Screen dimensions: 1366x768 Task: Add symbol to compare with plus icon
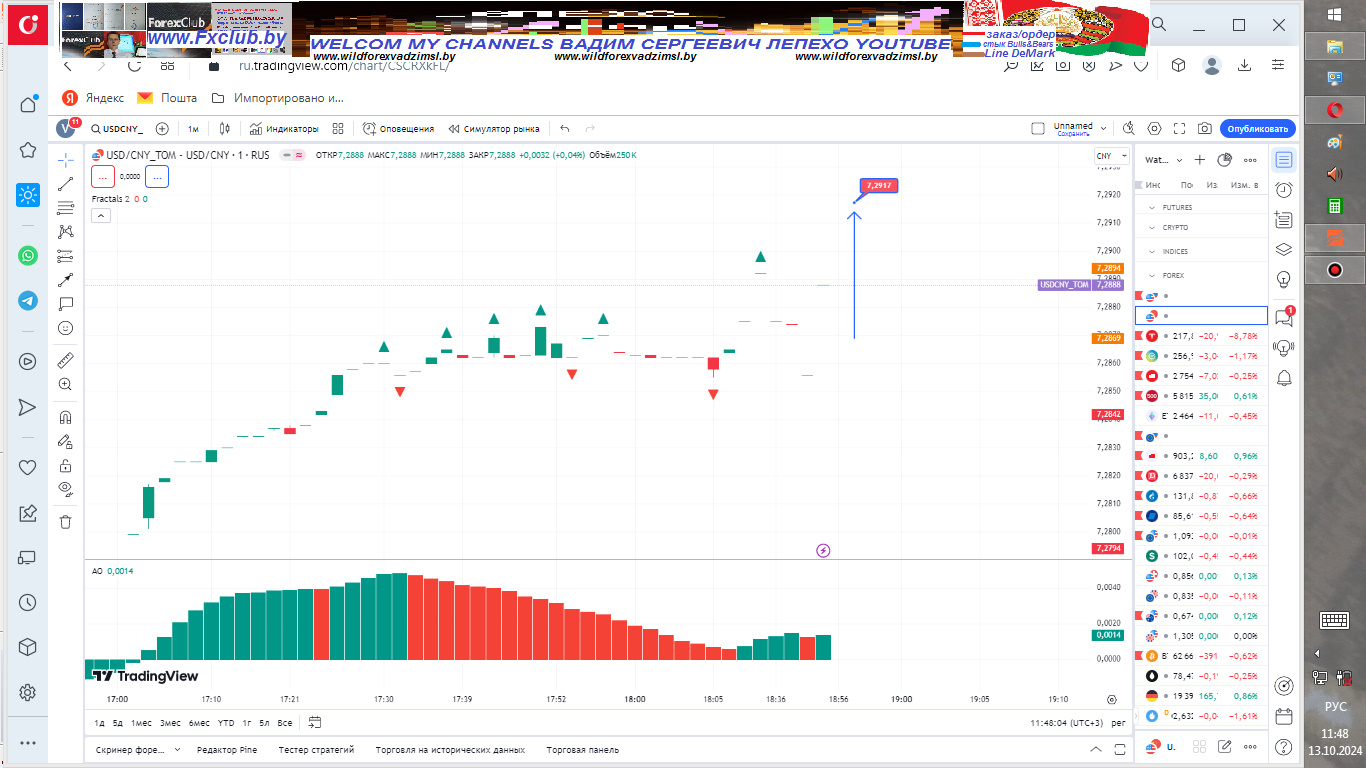click(x=162, y=129)
